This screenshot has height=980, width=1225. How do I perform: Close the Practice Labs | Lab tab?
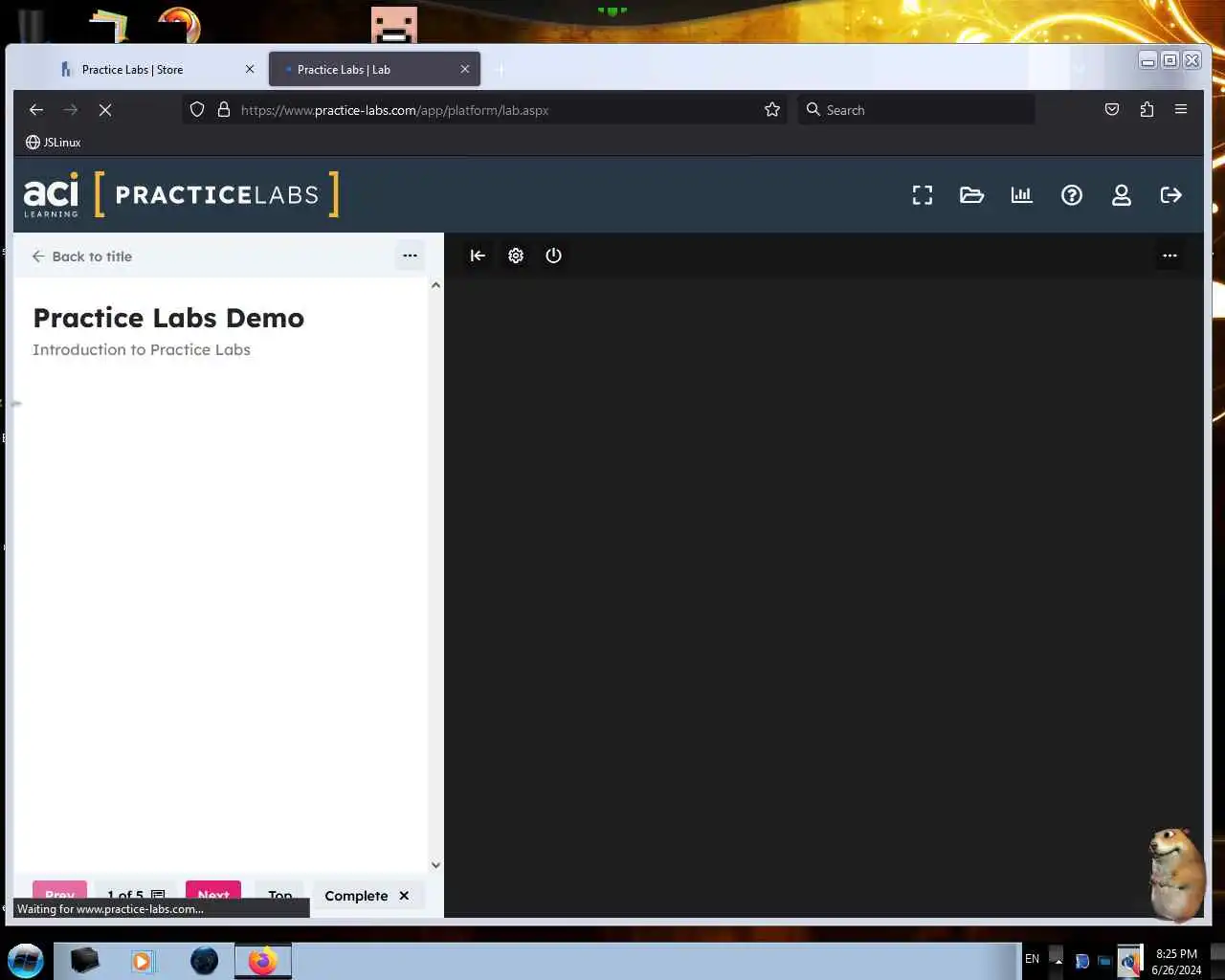coord(465,70)
